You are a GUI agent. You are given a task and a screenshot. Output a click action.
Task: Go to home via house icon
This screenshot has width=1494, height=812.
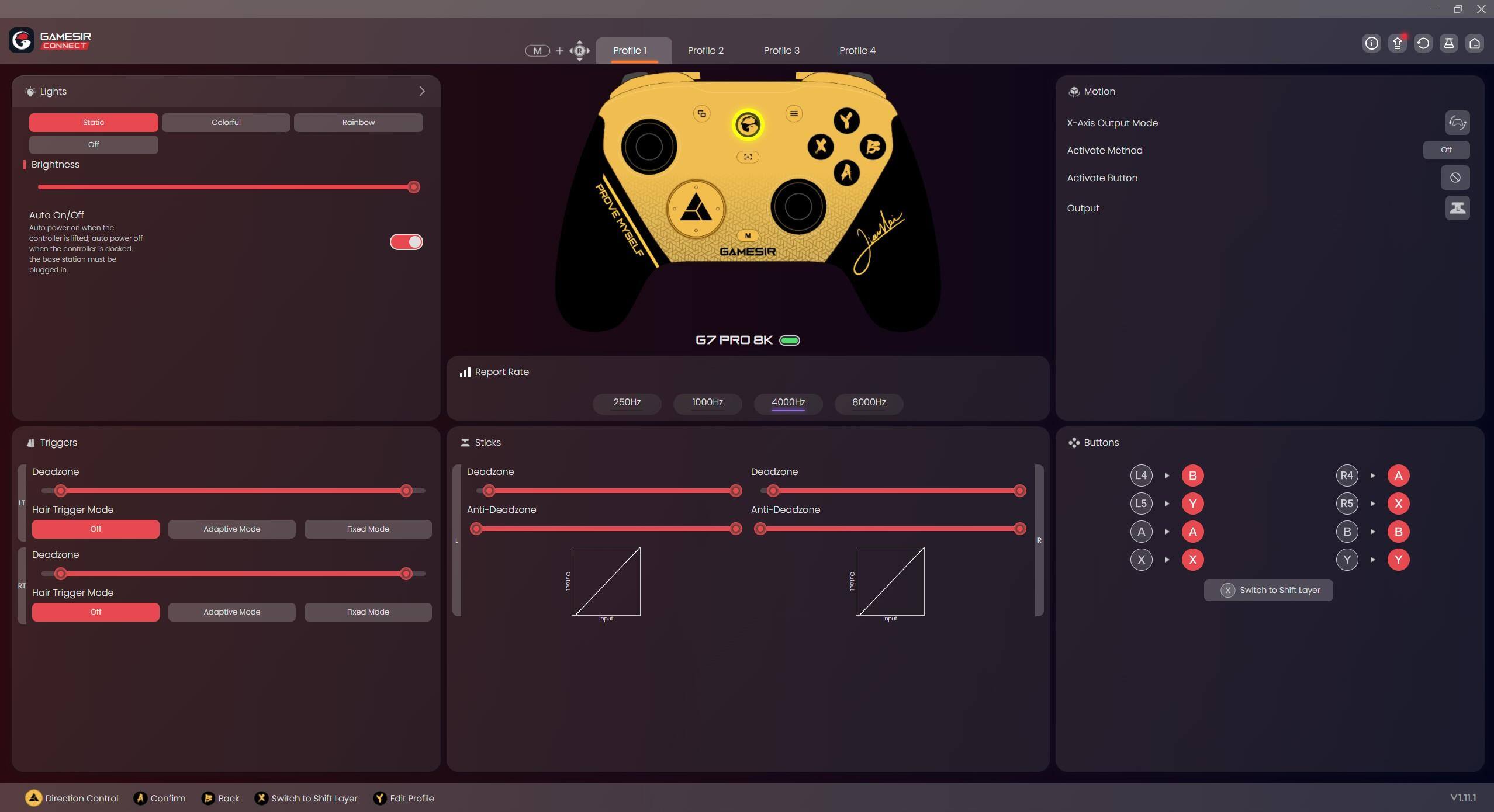click(x=1474, y=43)
